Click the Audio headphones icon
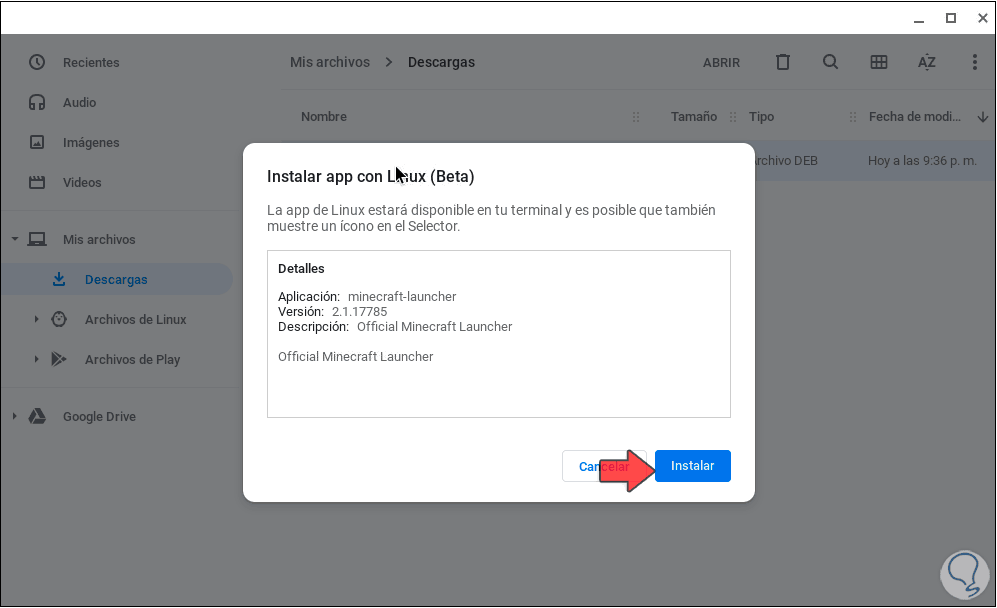The height and width of the screenshot is (608, 997). tap(37, 102)
